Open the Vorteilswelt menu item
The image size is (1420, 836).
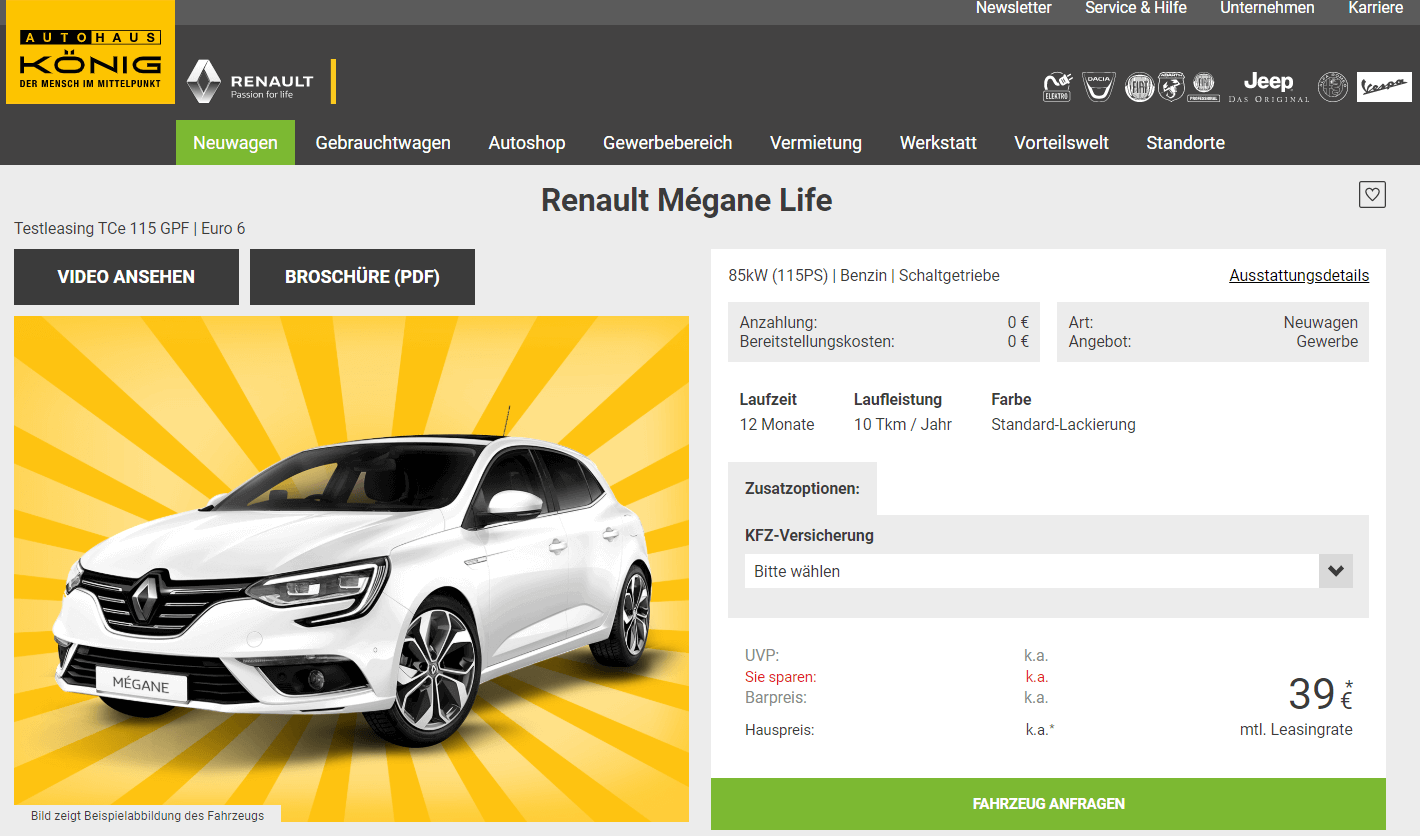point(1061,143)
